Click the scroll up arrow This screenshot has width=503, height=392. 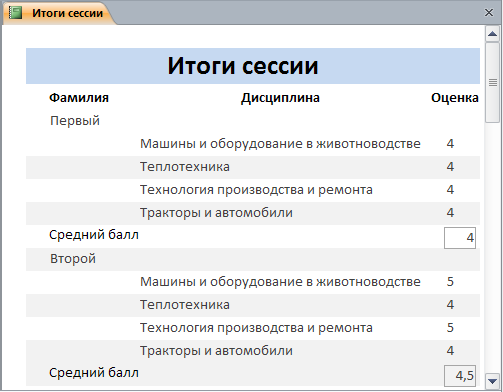pos(492,34)
